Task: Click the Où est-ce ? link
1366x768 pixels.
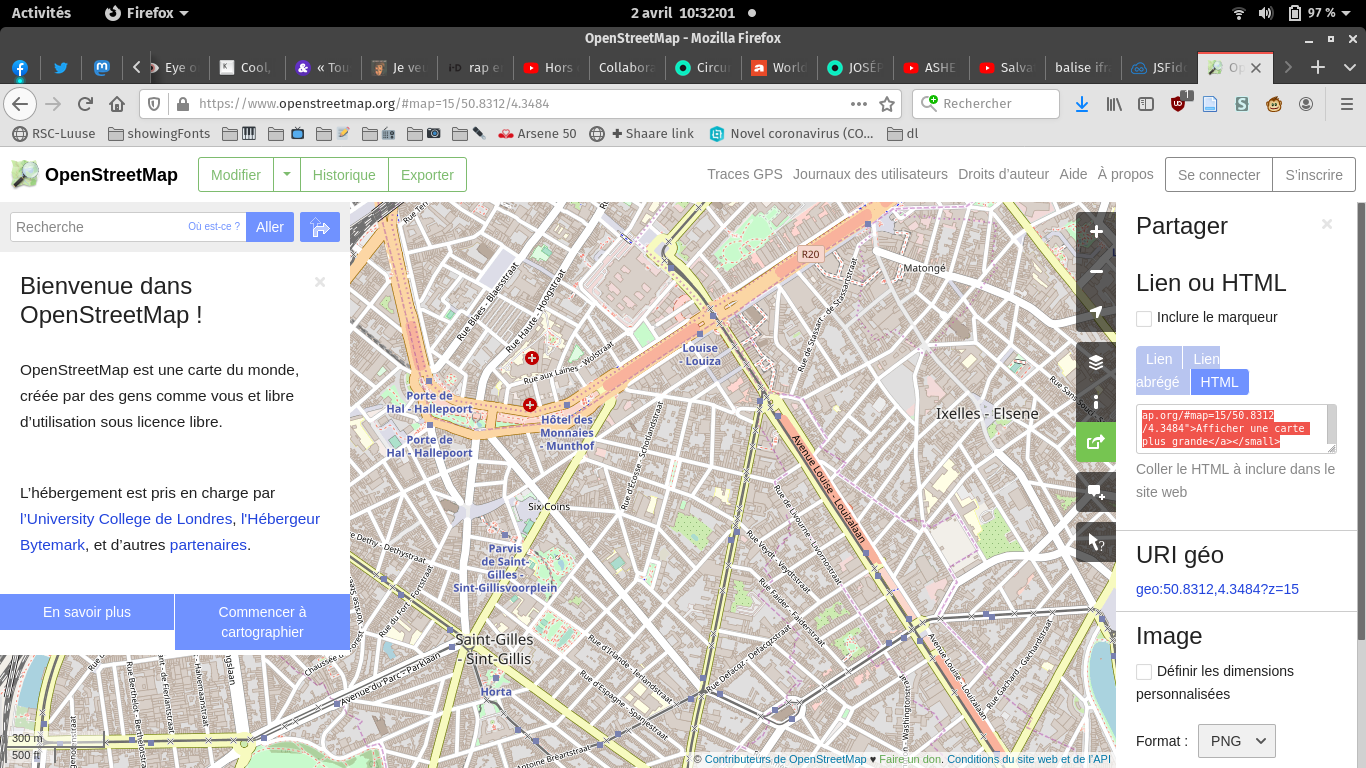Action: click(214, 227)
